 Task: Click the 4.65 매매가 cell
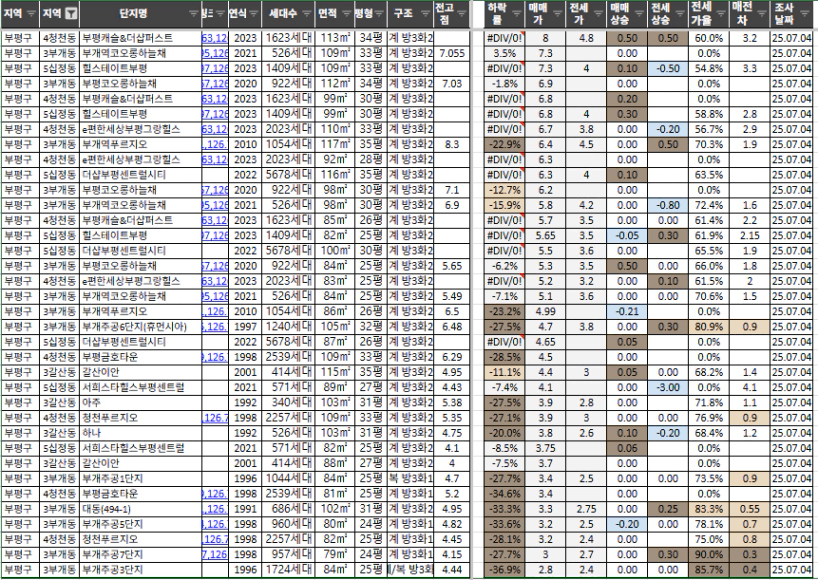pyautogui.click(x=545, y=342)
